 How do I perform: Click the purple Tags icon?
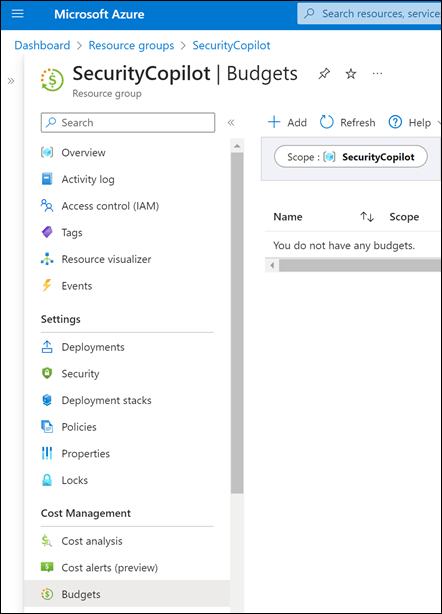[47, 232]
